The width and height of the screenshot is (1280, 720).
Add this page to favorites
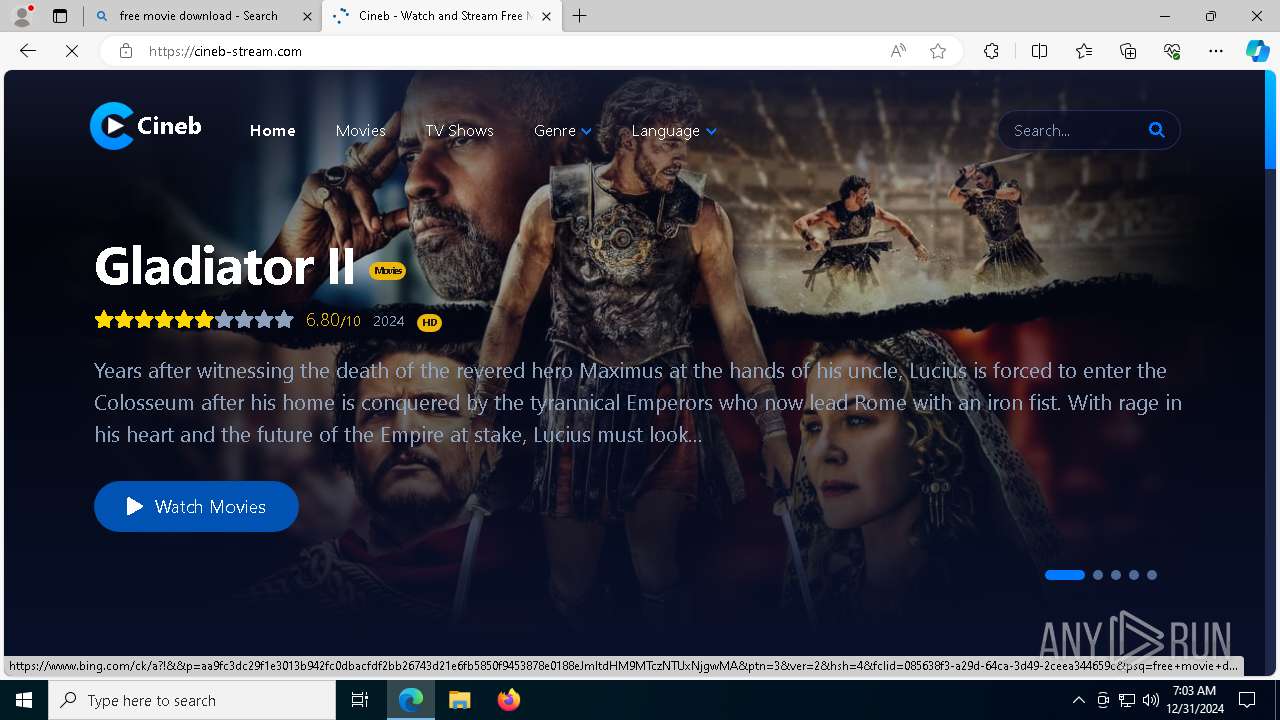point(938,51)
